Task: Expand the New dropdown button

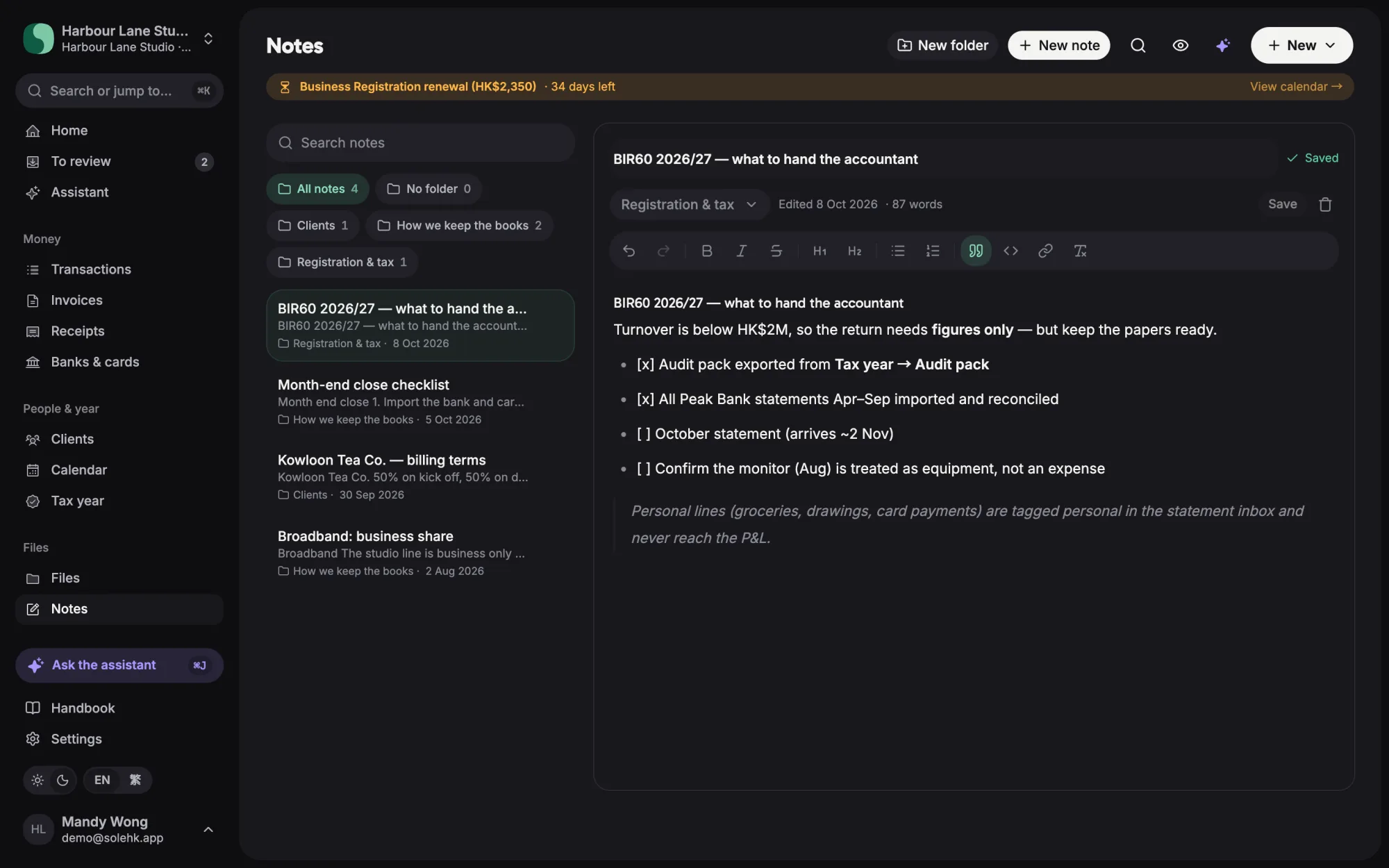Action: pyautogui.click(x=1301, y=45)
